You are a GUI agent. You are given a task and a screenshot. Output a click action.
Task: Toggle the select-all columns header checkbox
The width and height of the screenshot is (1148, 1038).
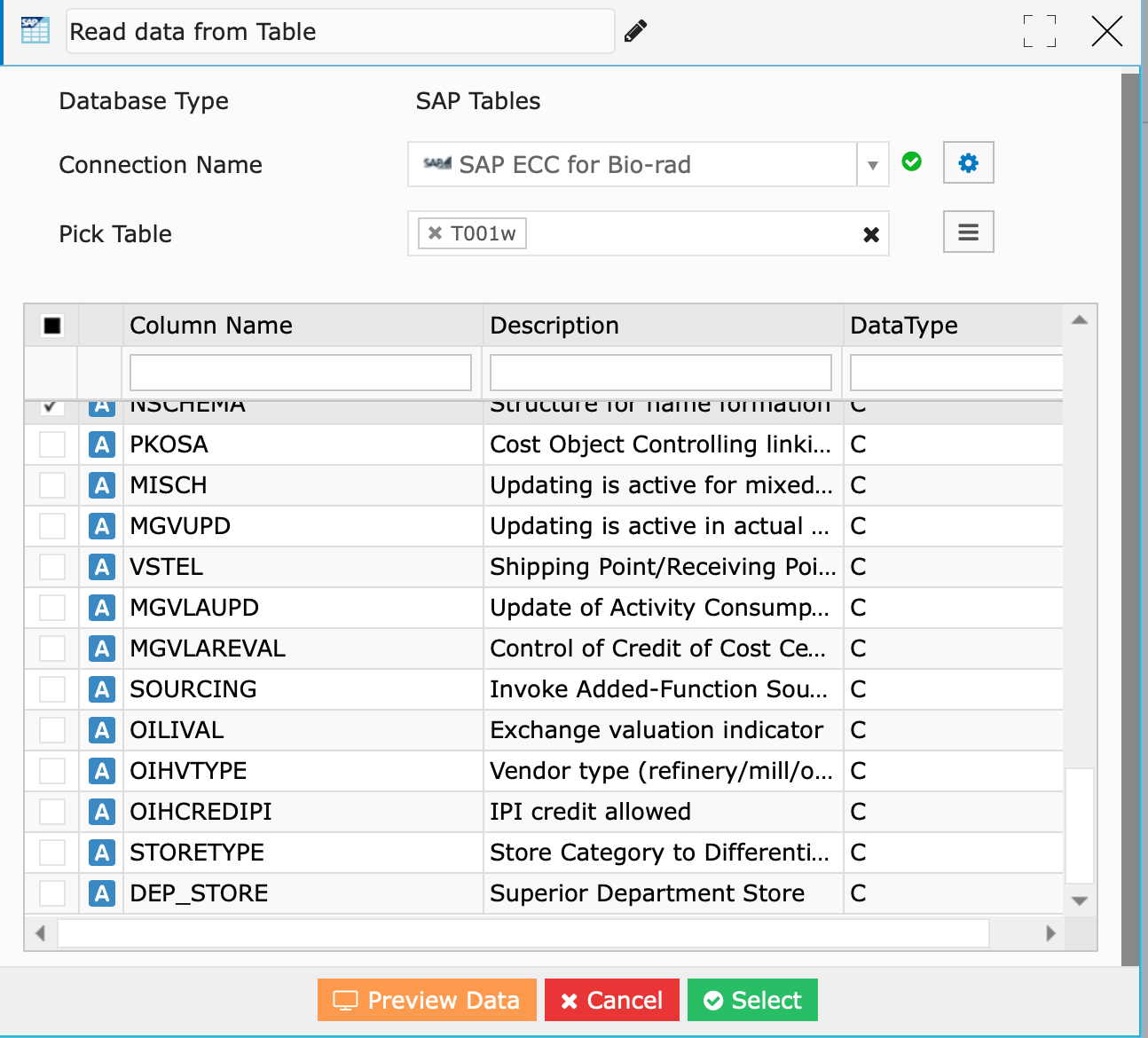tap(52, 326)
